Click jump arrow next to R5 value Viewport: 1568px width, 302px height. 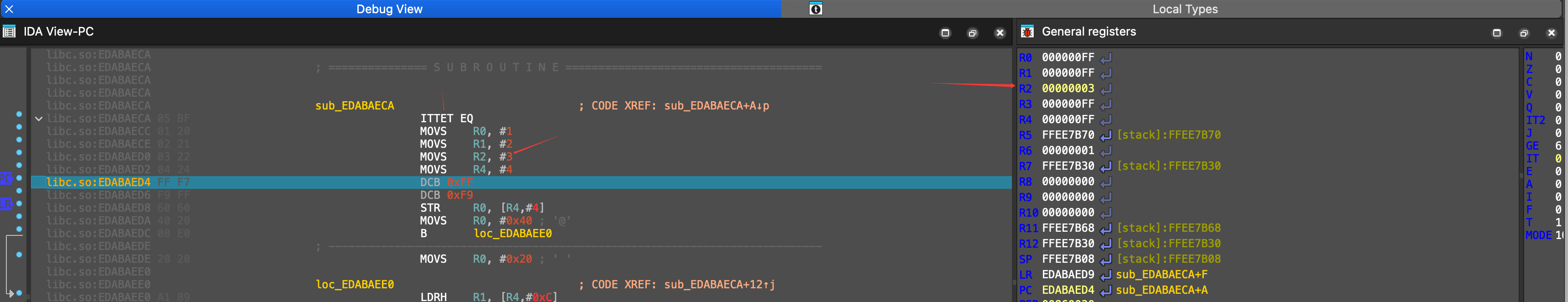pos(1105,135)
